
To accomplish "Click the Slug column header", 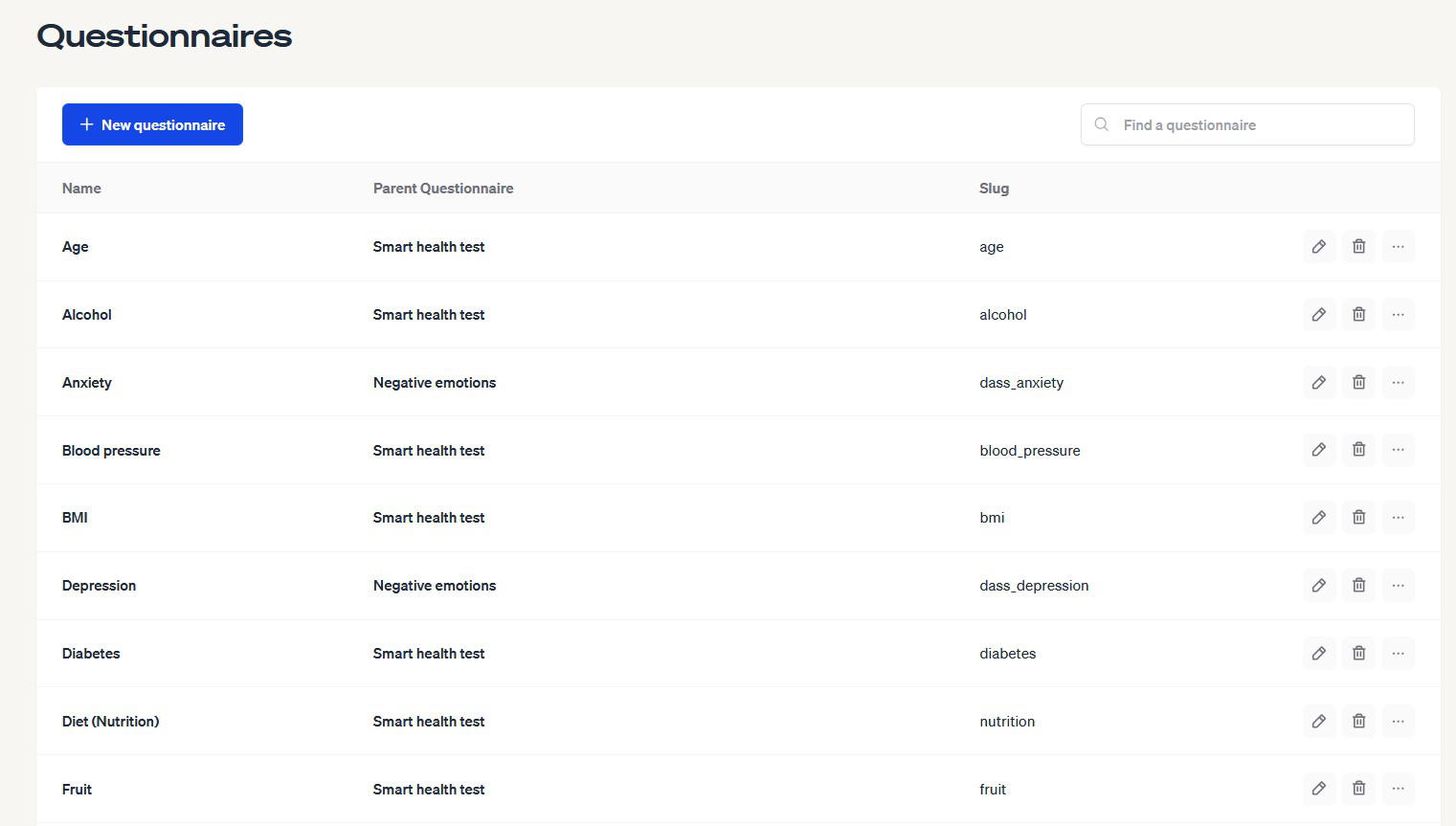I will coord(994,188).
